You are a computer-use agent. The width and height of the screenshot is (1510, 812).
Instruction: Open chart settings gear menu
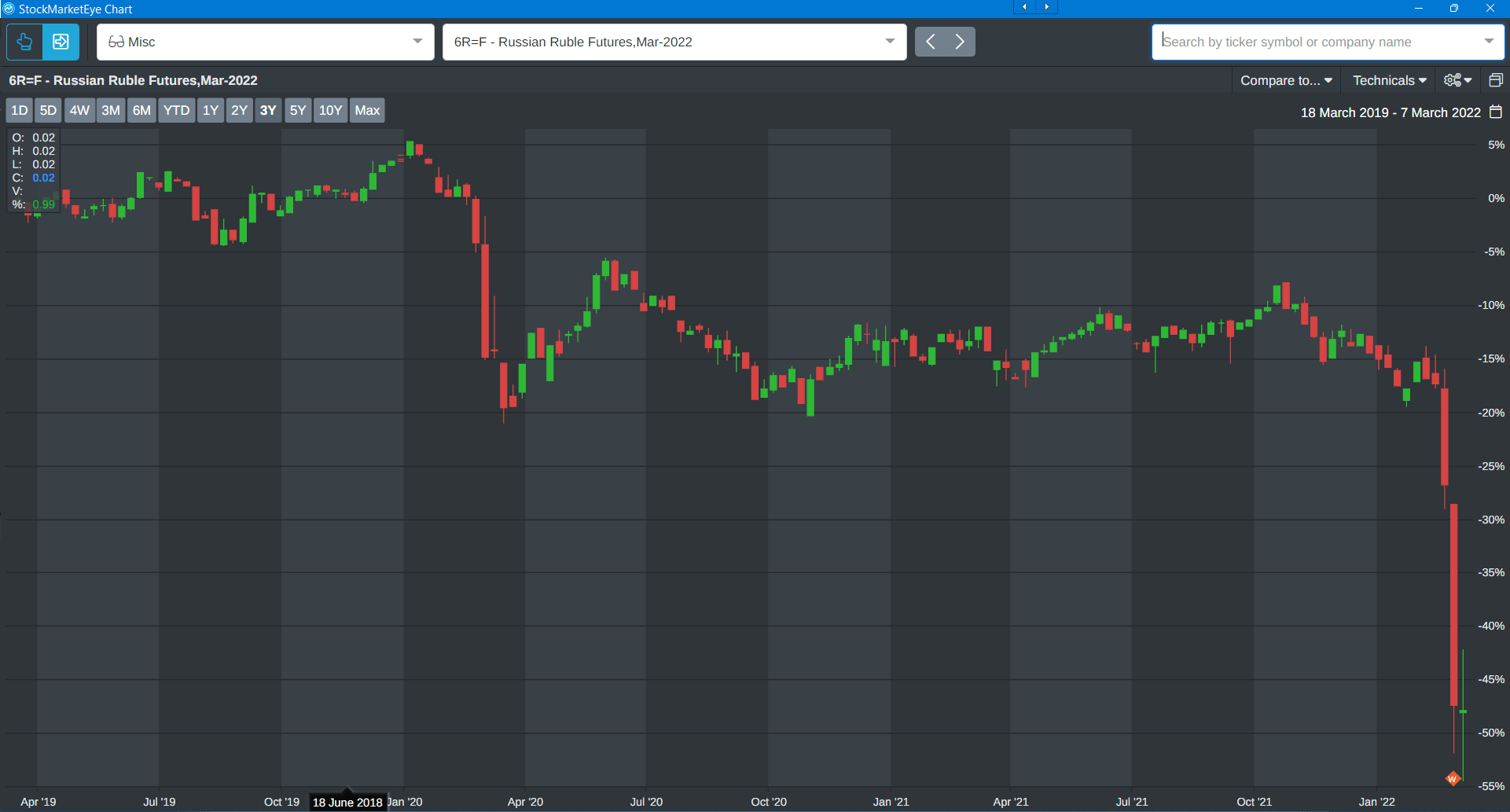tap(1457, 80)
